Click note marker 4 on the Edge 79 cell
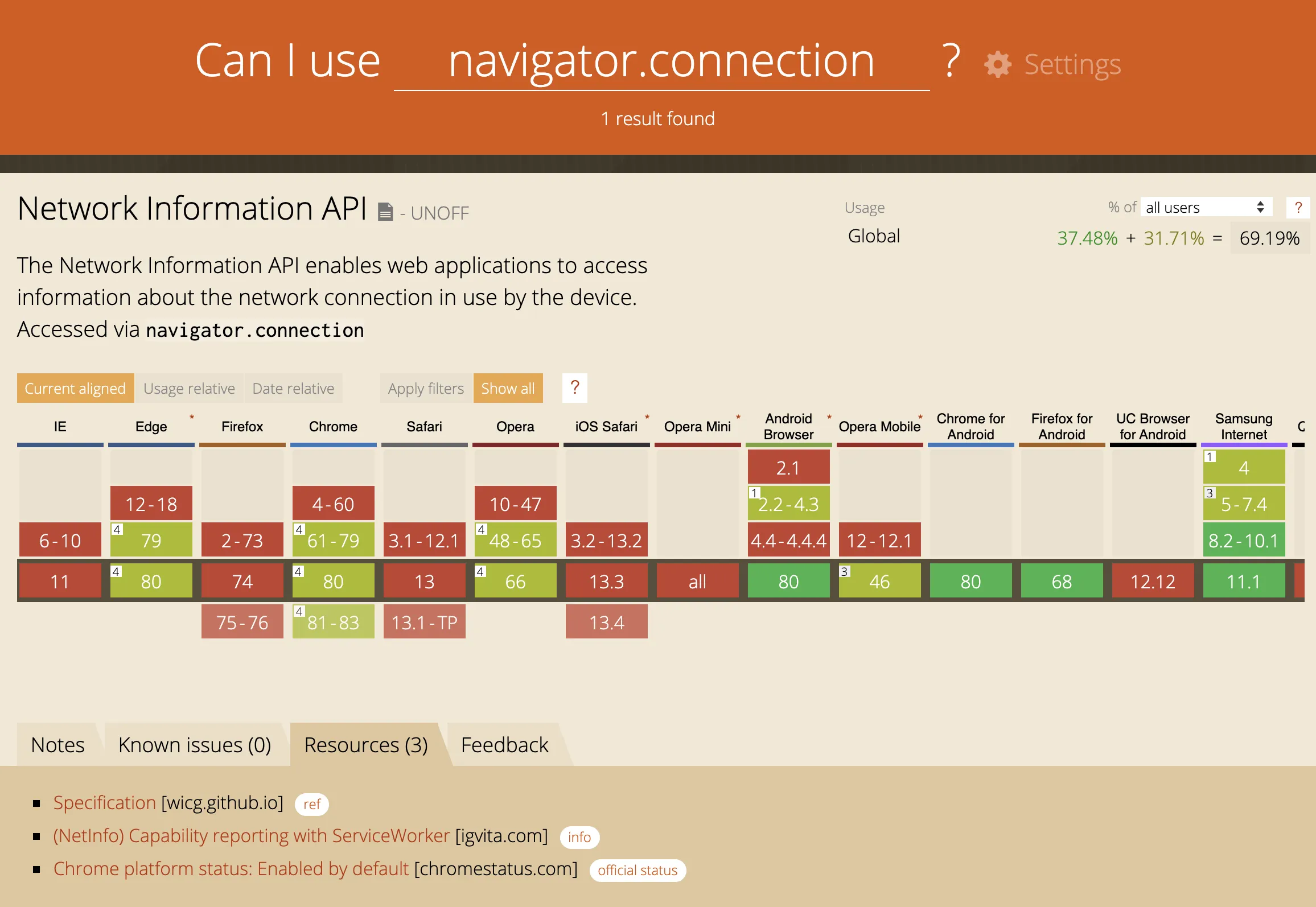 (117, 529)
